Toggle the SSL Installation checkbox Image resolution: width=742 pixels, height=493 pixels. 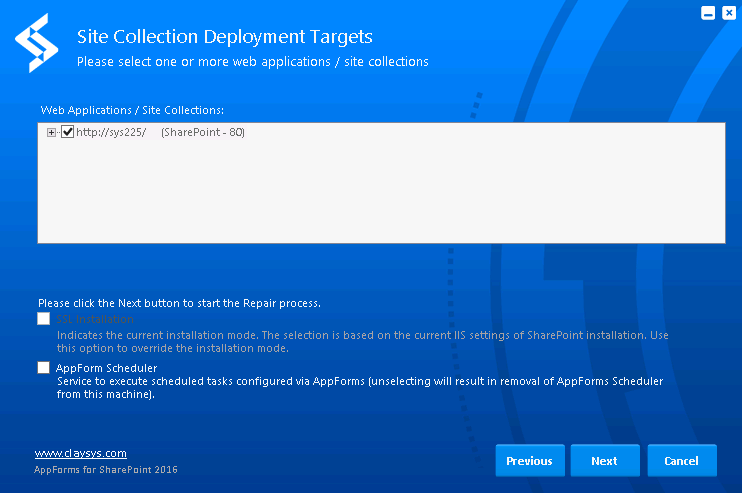coord(44,319)
